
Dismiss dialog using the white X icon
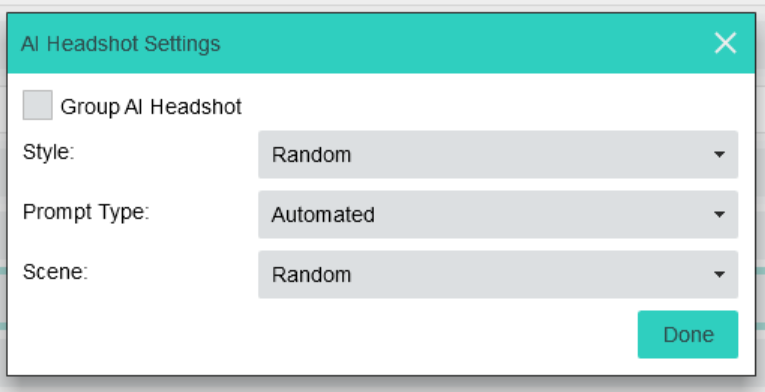[725, 43]
